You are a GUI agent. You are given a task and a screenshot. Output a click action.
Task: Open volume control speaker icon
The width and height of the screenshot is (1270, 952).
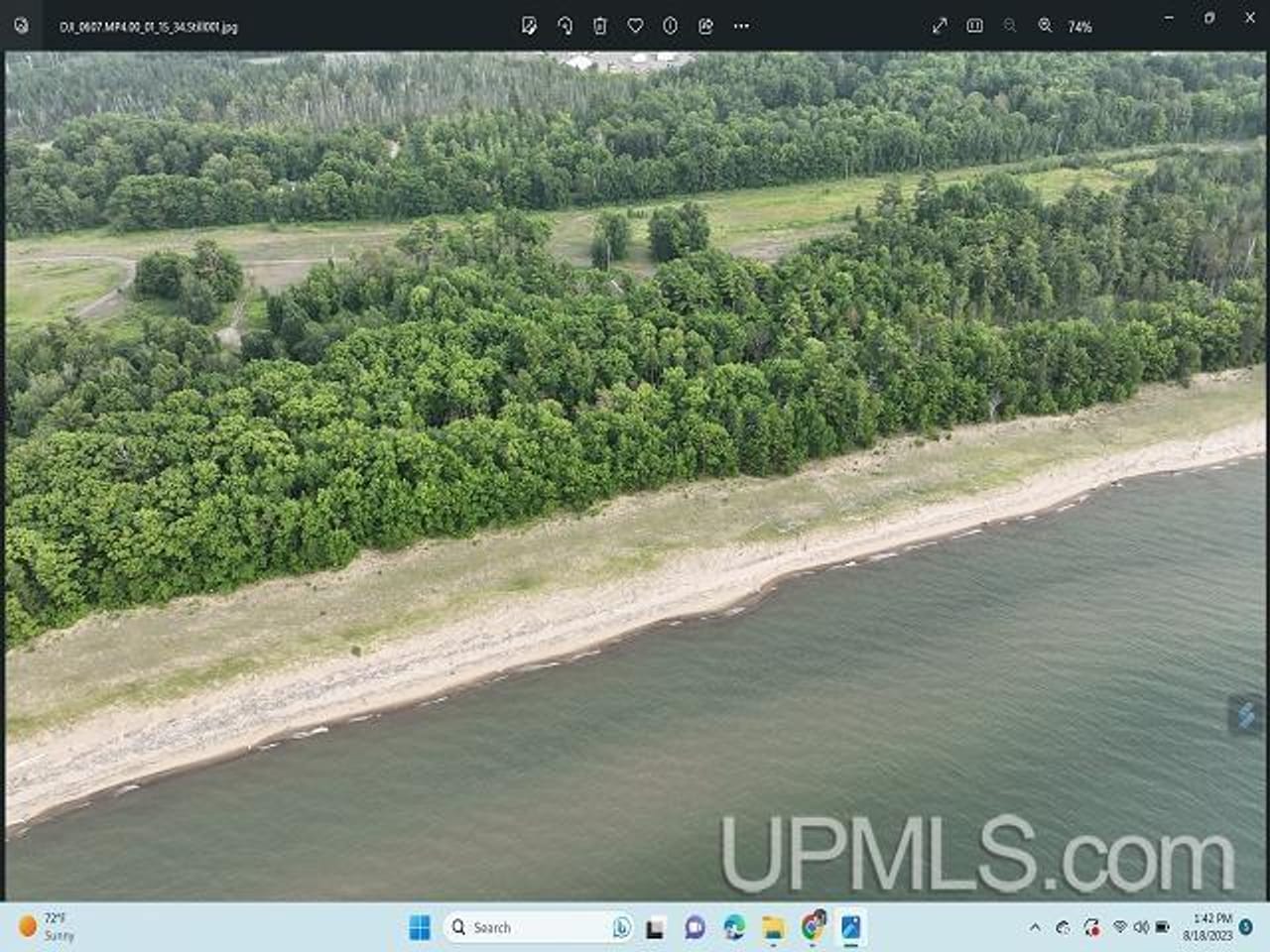tap(1141, 927)
